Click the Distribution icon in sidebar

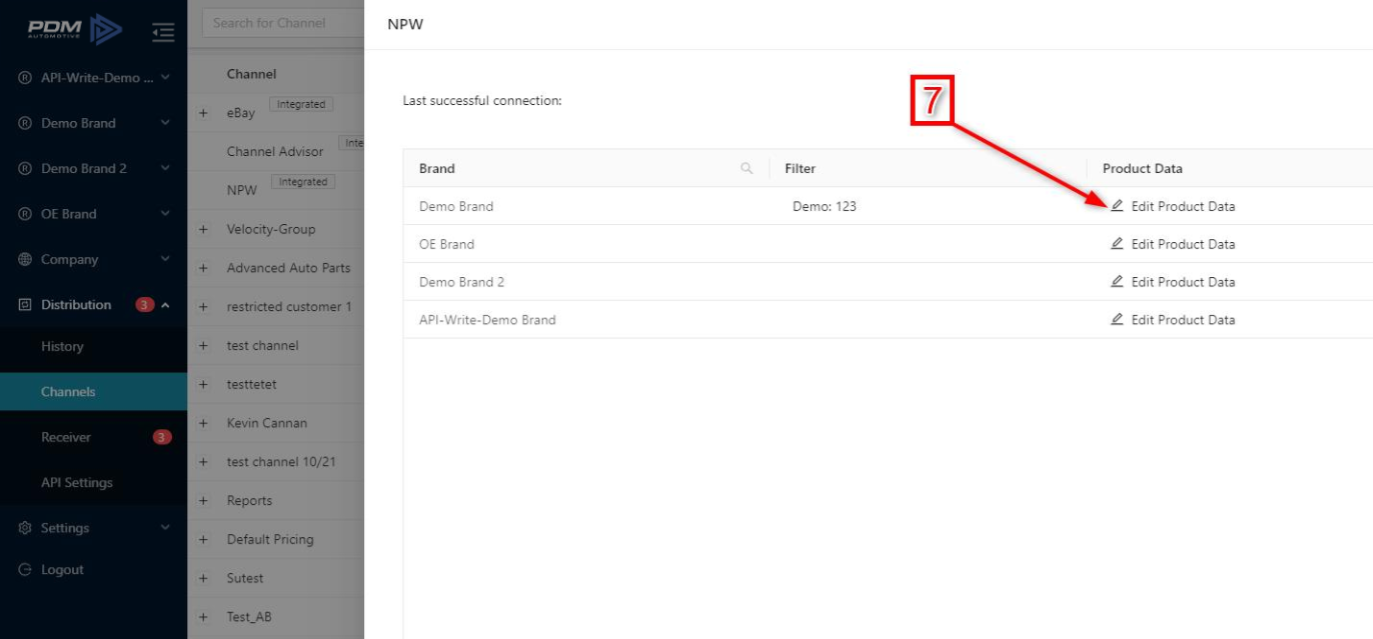coord(25,305)
